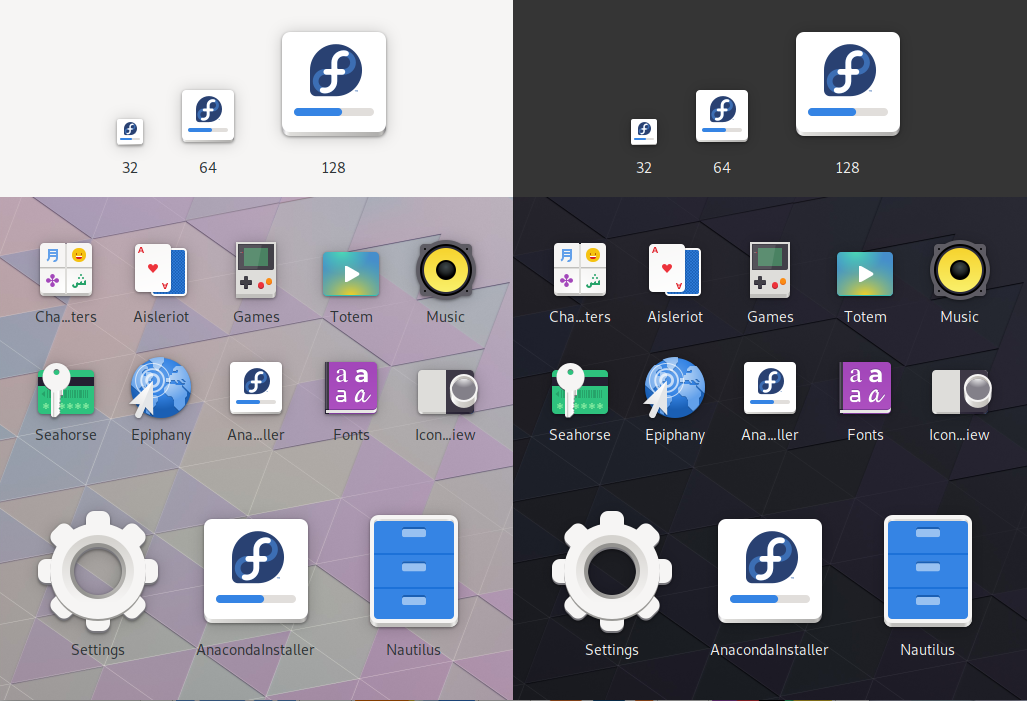Click the small Anaconda installer icon in the light panel
The height and width of the screenshot is (701, 1027).
[x=256, y=388]
